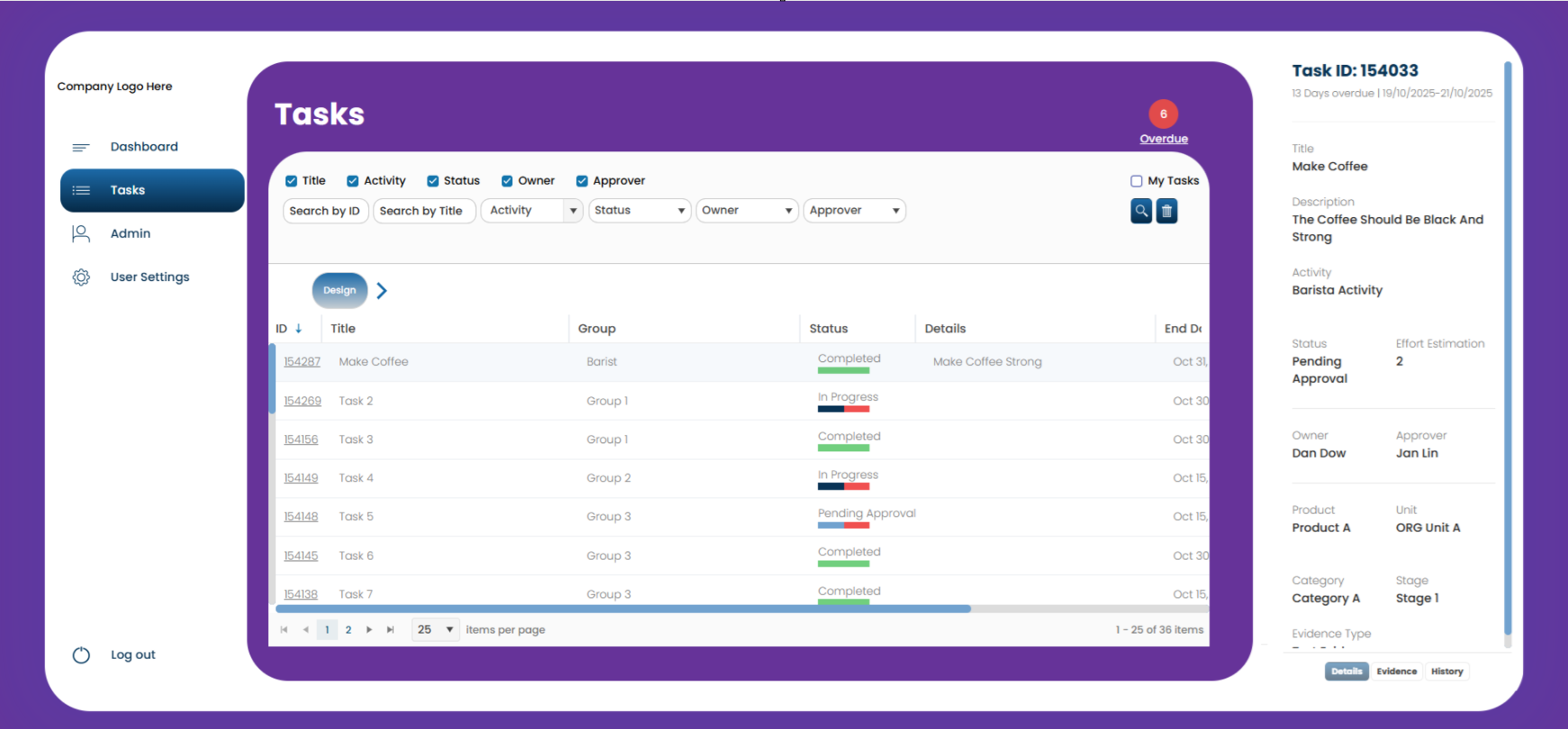Click the Log out power icon
Viewport: 1568px width, 729px height.
click(81, 655)
